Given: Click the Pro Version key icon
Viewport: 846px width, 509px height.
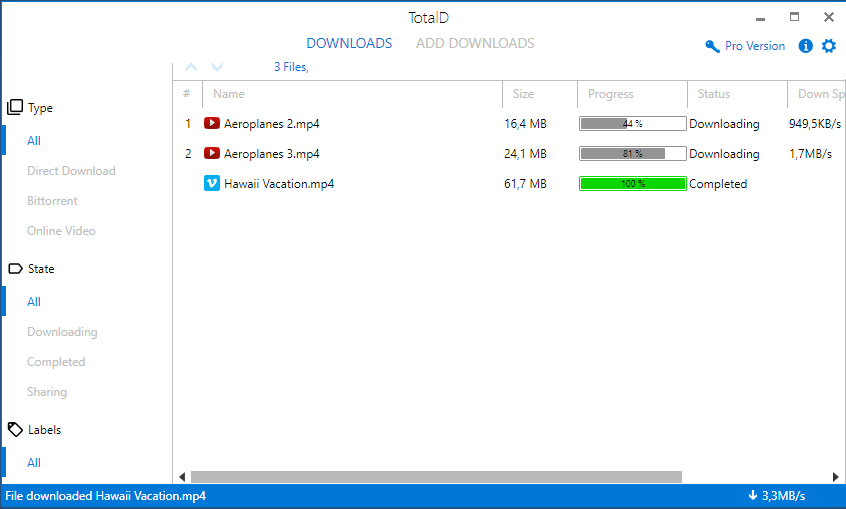Looking at the screenshot, I should [x=712, y=46].
